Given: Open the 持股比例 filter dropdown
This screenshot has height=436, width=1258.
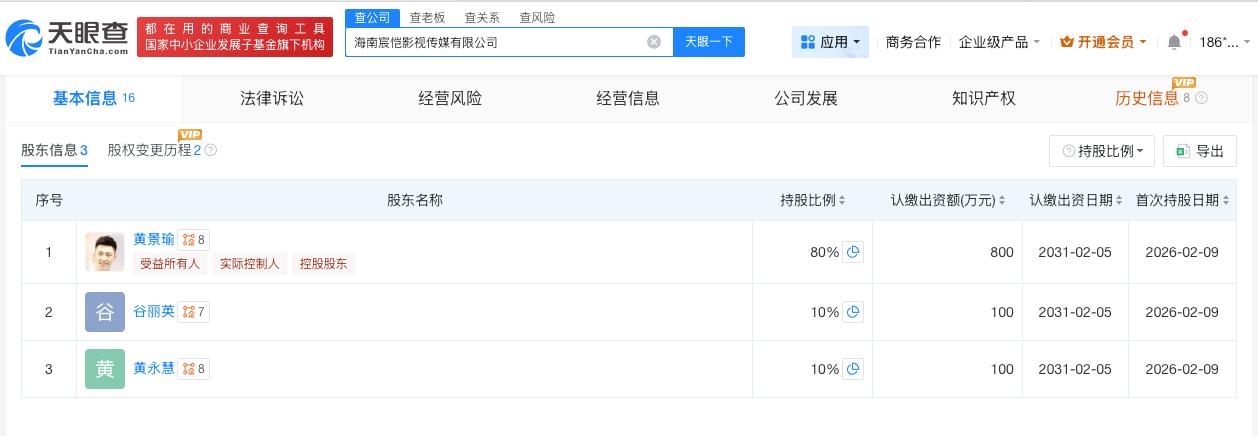Looking at the screenshot, I should click(x=1102, y=151).
